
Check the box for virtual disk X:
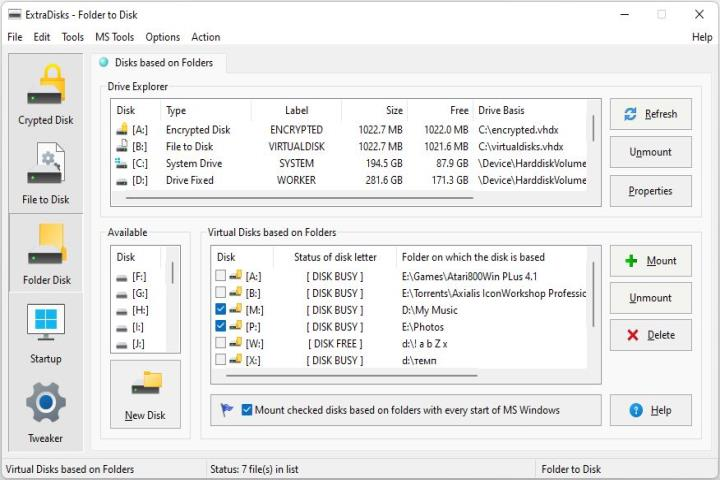[x=220, y=359]
